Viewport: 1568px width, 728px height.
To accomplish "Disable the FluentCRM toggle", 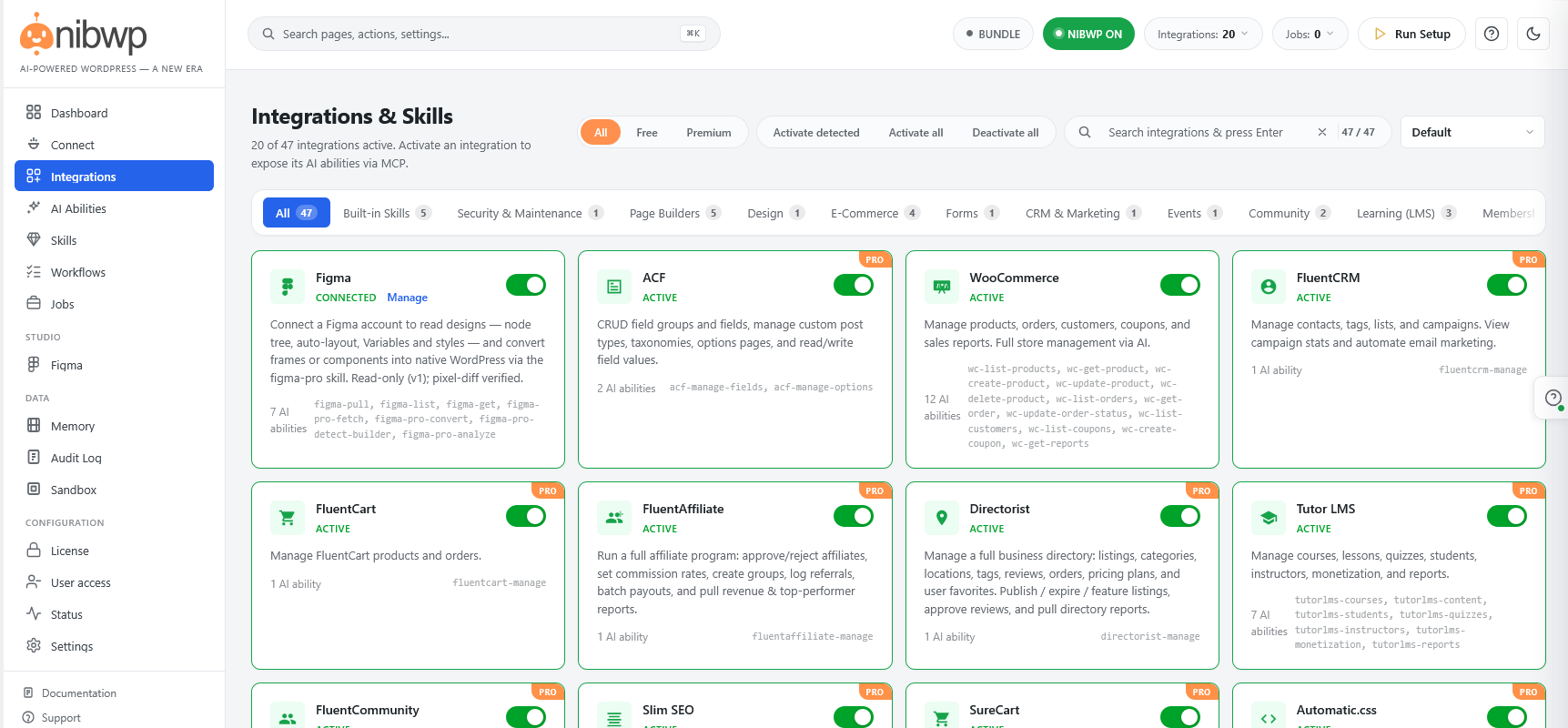I will click(x=1507, y=285).
